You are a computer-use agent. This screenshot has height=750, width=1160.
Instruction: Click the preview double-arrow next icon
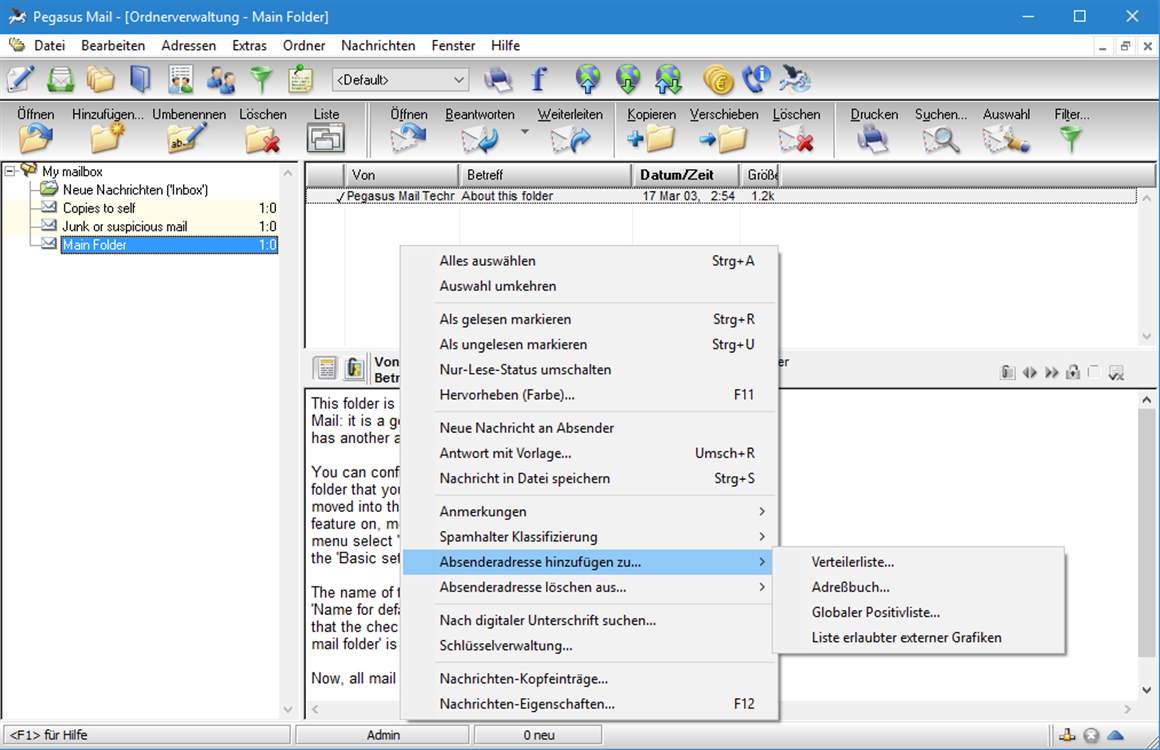1051,372
